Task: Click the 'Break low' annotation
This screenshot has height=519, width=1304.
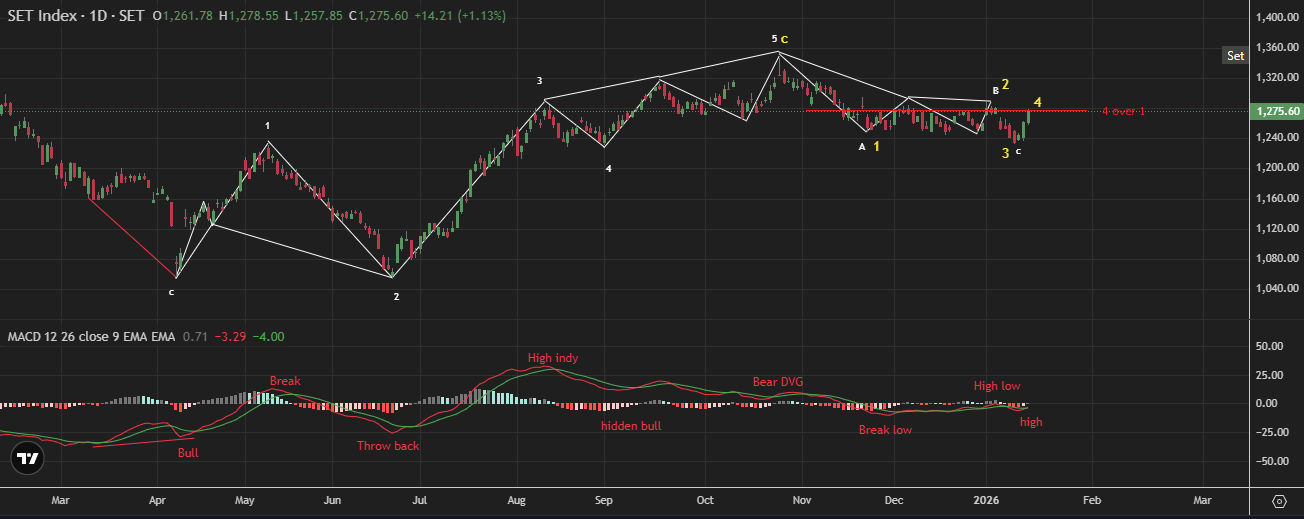Action: tap(885, 430)
